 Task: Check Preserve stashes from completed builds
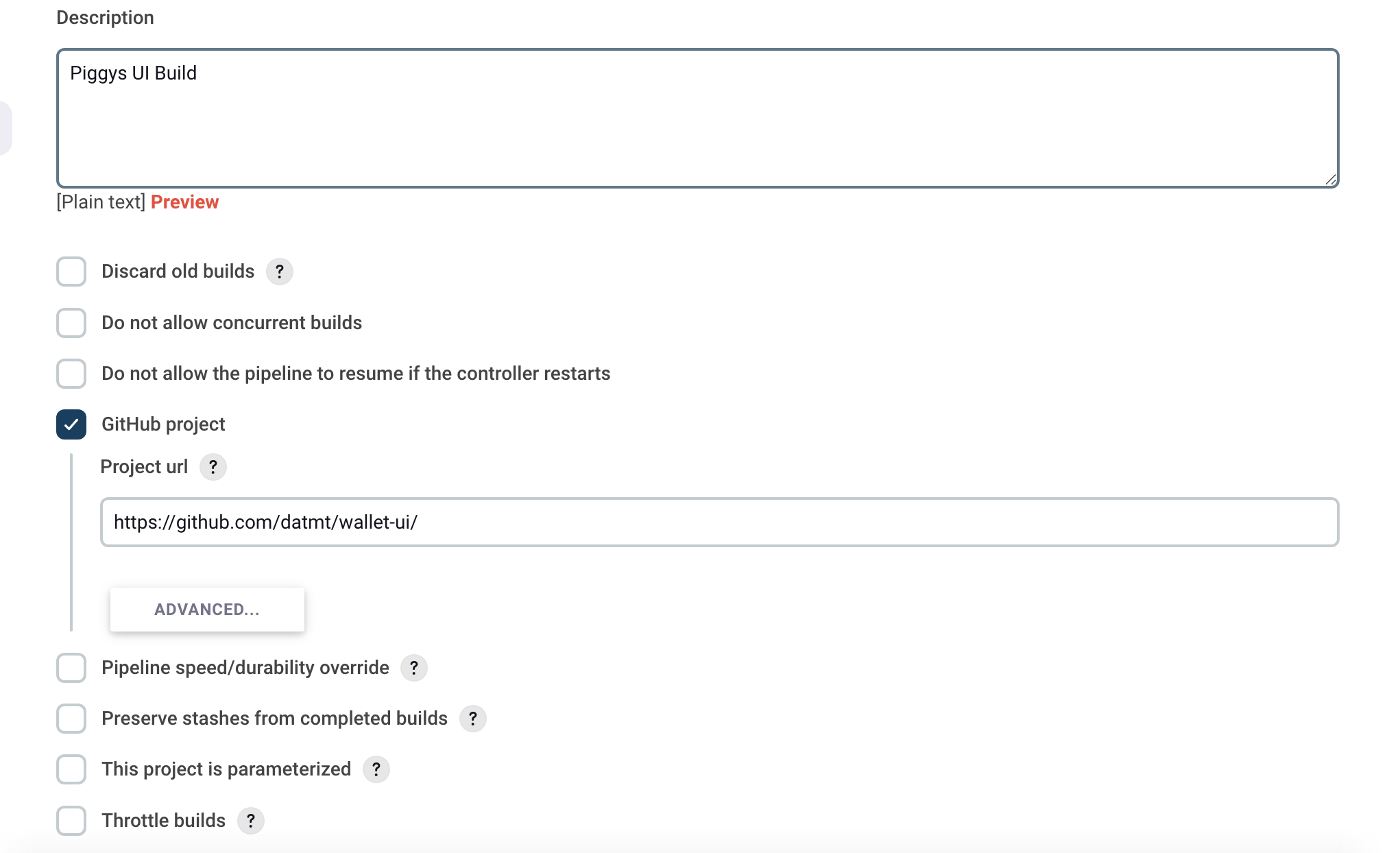tap(71, 719)
